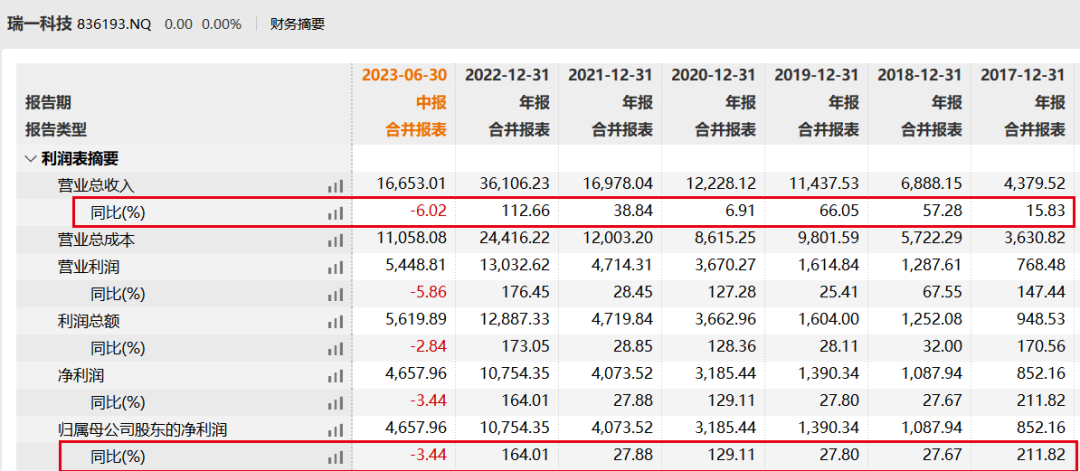
Task: Open chart icon in 同比(%) row under 归属母公司股东的净利润
Action: 335,457
